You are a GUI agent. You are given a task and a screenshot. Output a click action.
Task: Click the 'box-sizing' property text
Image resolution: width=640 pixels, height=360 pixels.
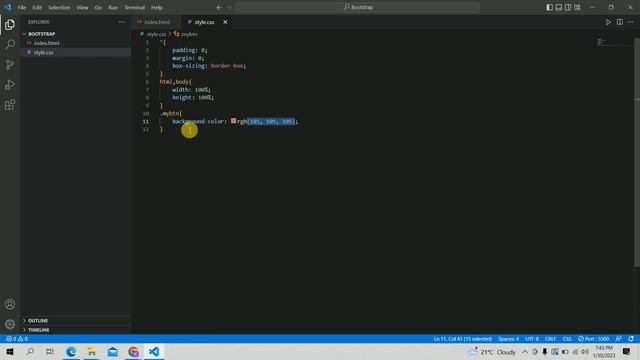(x=189, y=66)
